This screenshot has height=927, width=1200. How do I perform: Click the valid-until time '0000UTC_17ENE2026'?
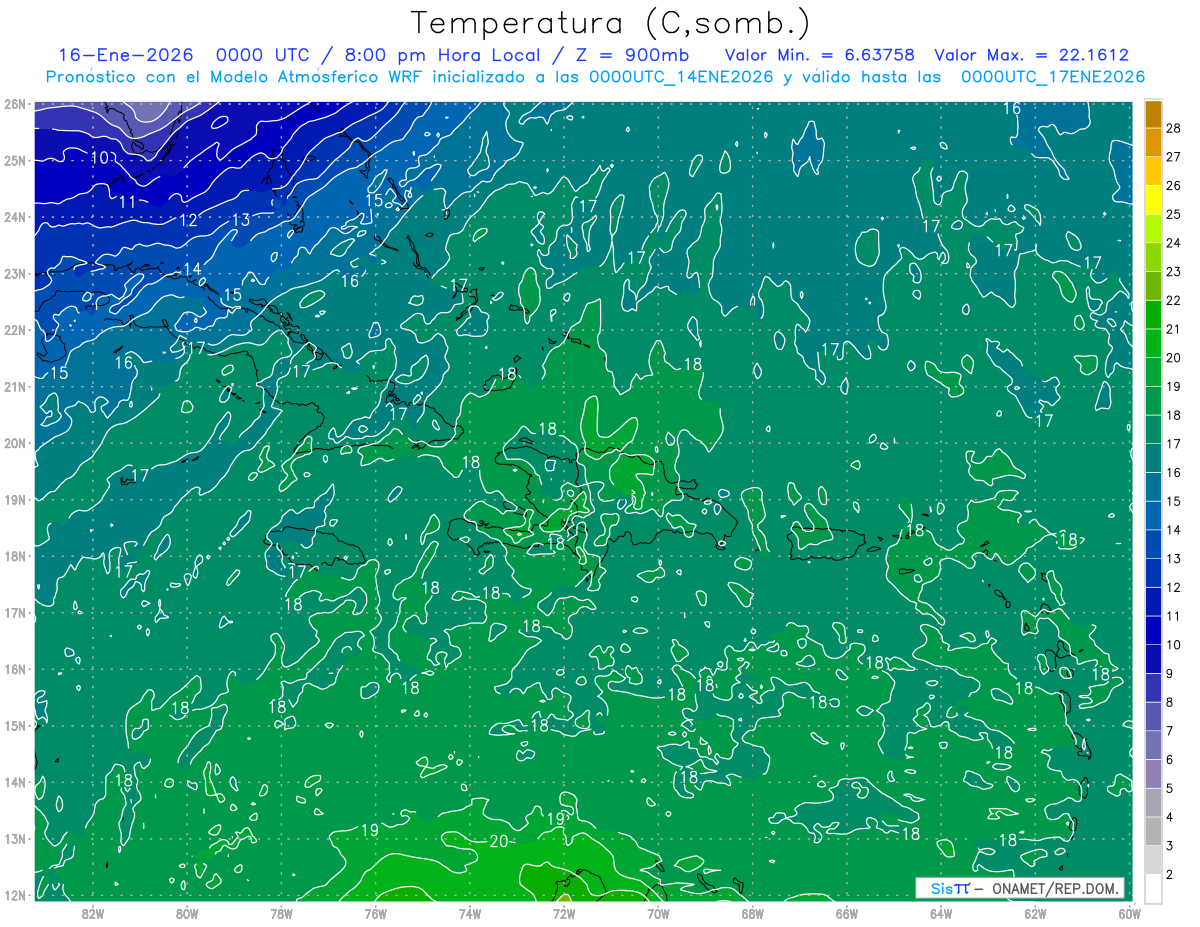tap(1053, 77)
